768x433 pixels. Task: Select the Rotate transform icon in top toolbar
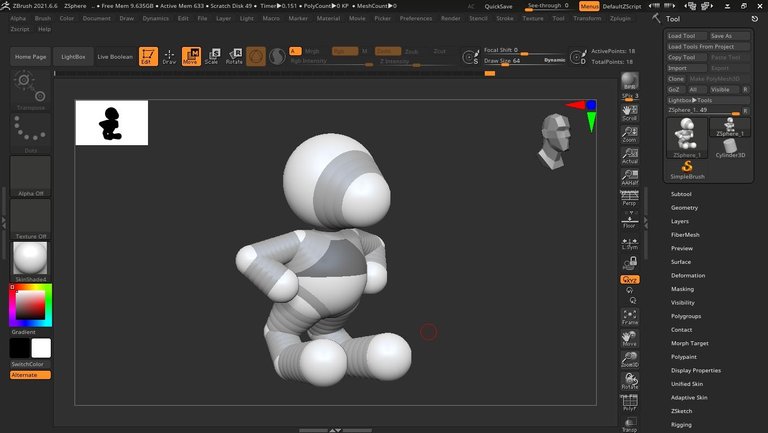[234, 56]
